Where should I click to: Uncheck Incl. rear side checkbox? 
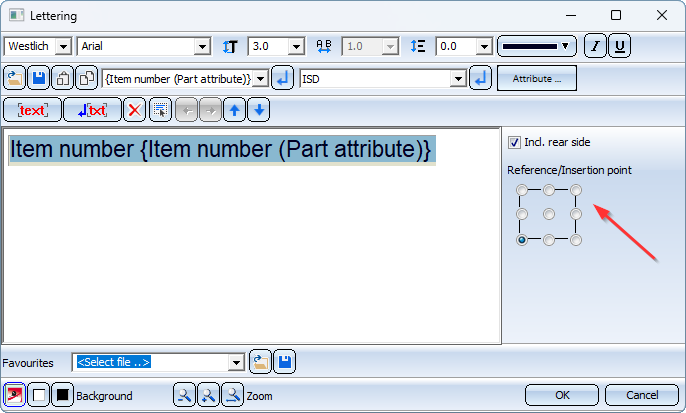(514, 142)
